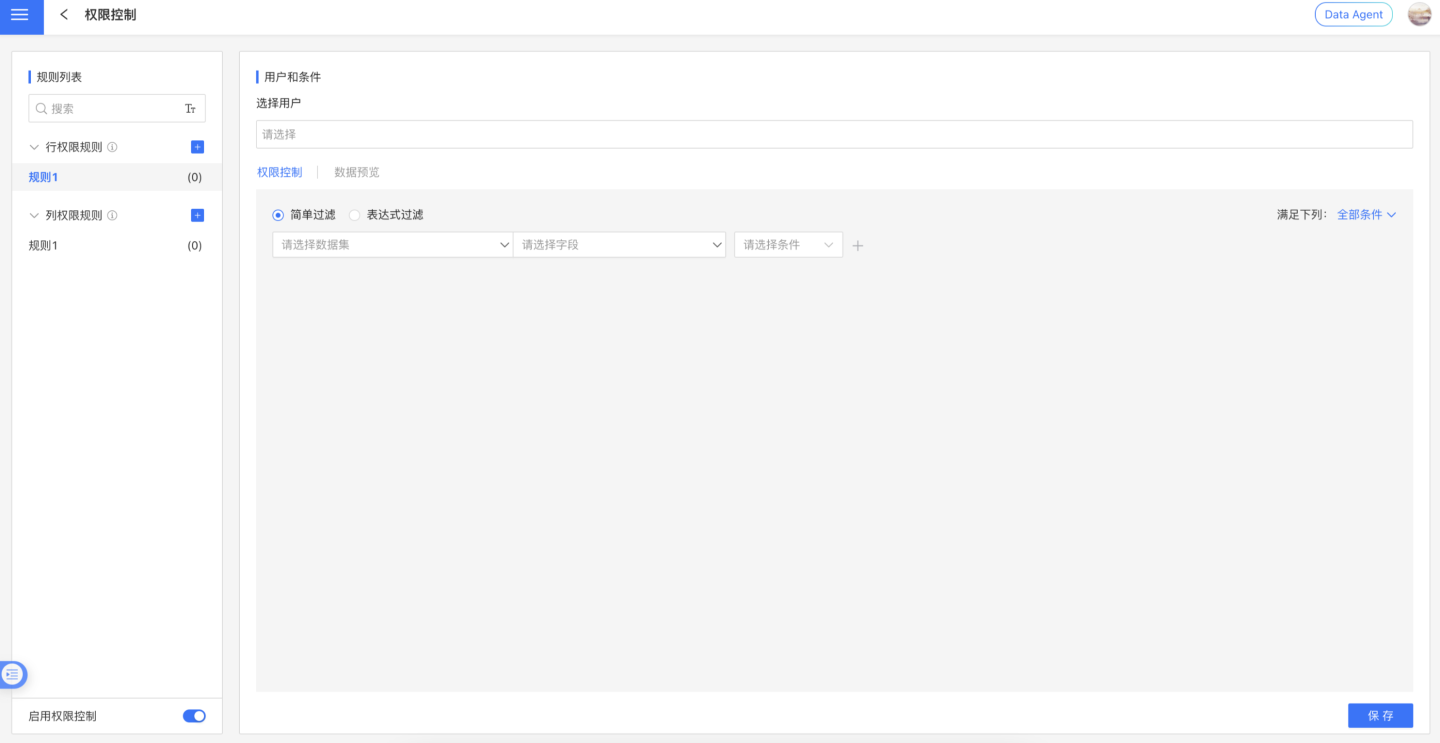Viewport: 1440px width, 743px height.
Task: Click the back arrow next to 权限控制
Action: (x=64, y=15)
